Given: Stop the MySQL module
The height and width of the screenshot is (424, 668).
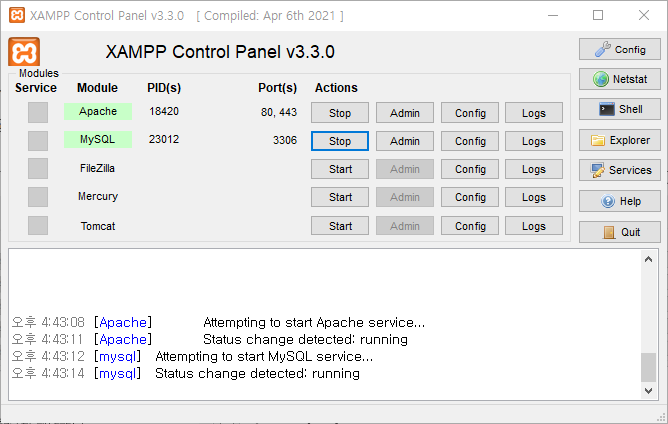Looking at the screenshot, I should (340, 141).
